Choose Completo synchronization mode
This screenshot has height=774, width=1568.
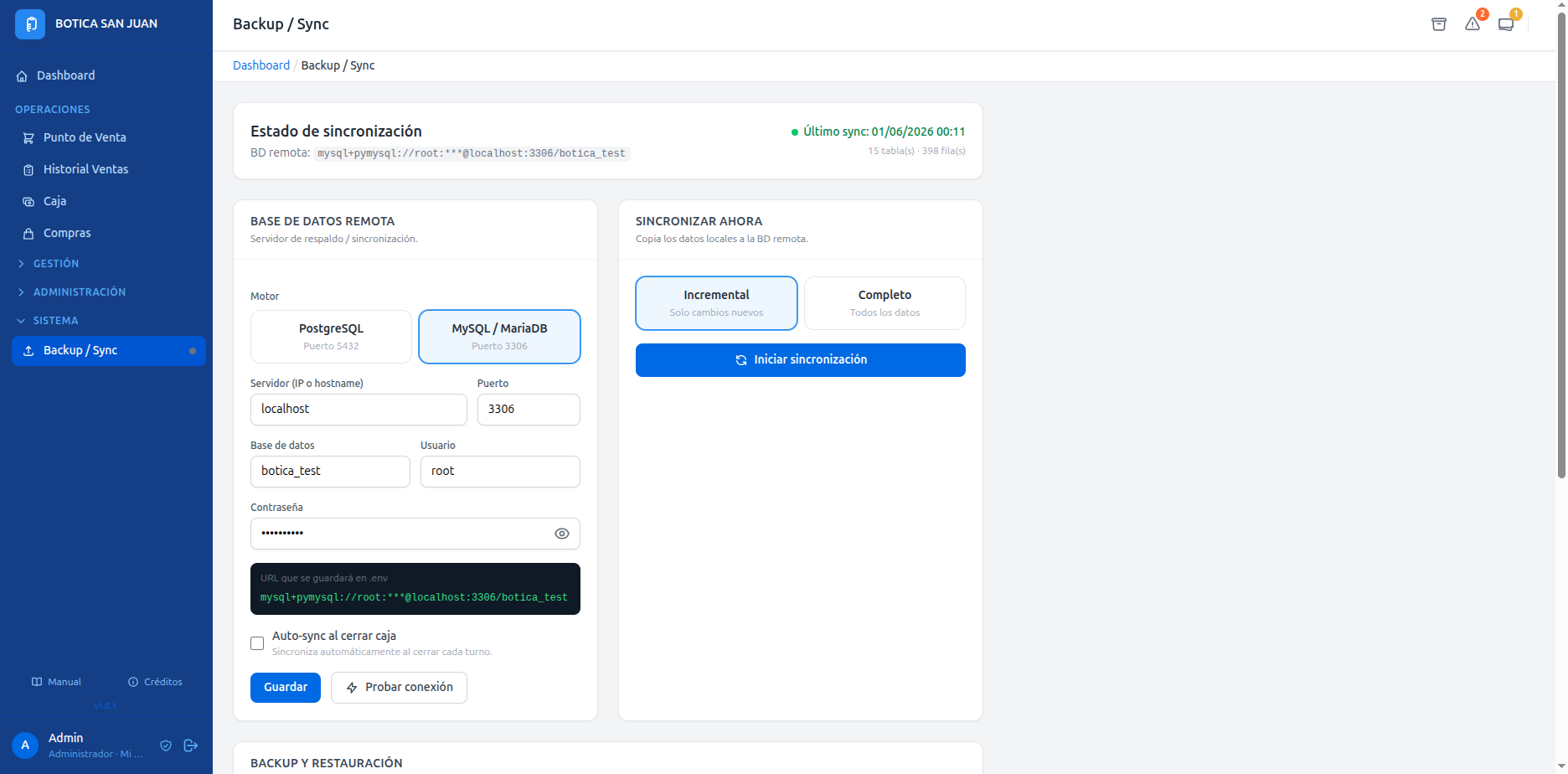885,303
